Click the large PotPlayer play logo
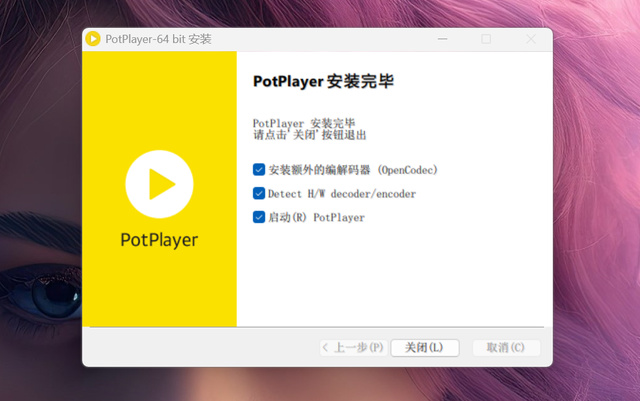 (x=159, y=184)
